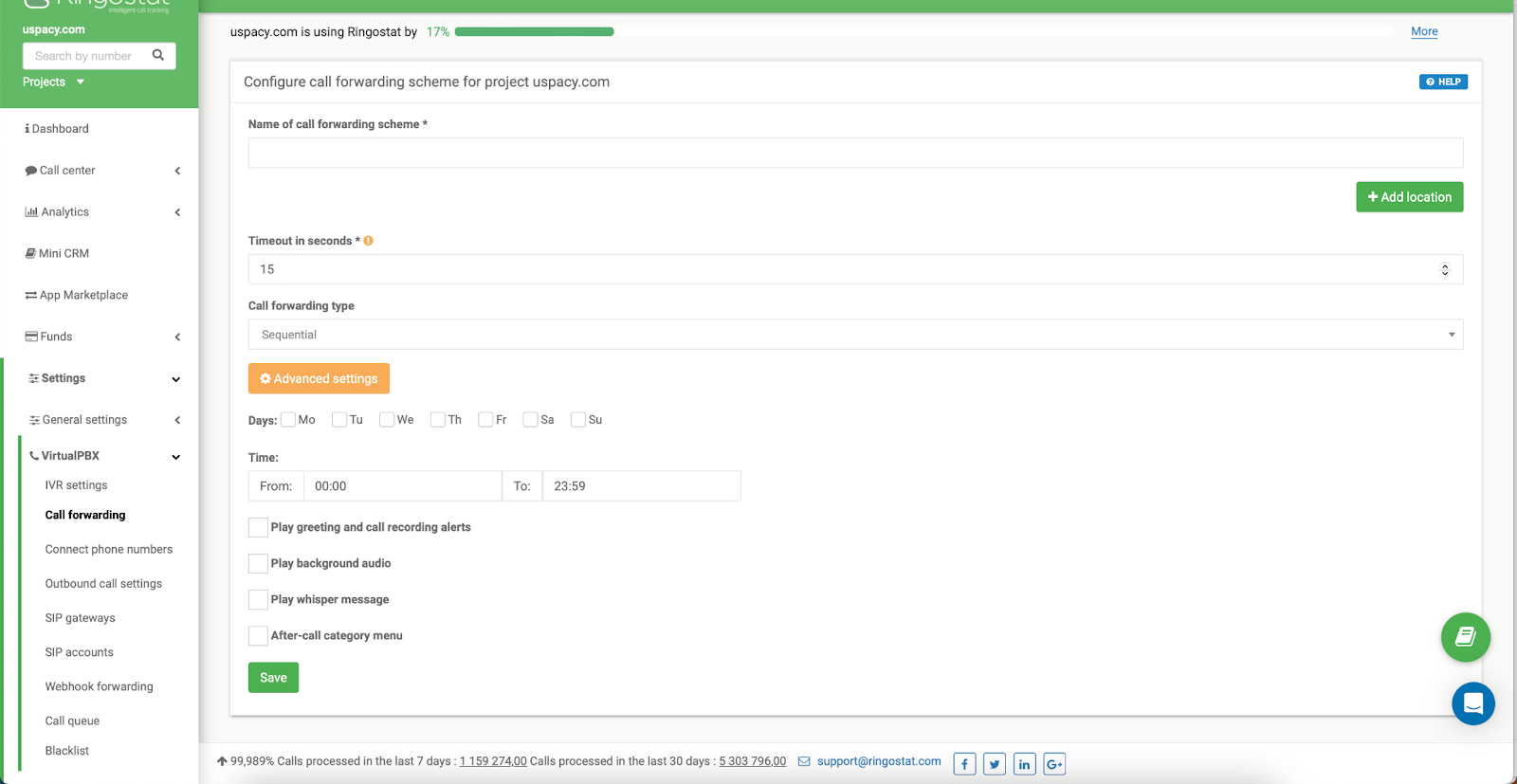Open Twitter social icon in footer
Screen dimensions: 1517x784
pos(995,764)
